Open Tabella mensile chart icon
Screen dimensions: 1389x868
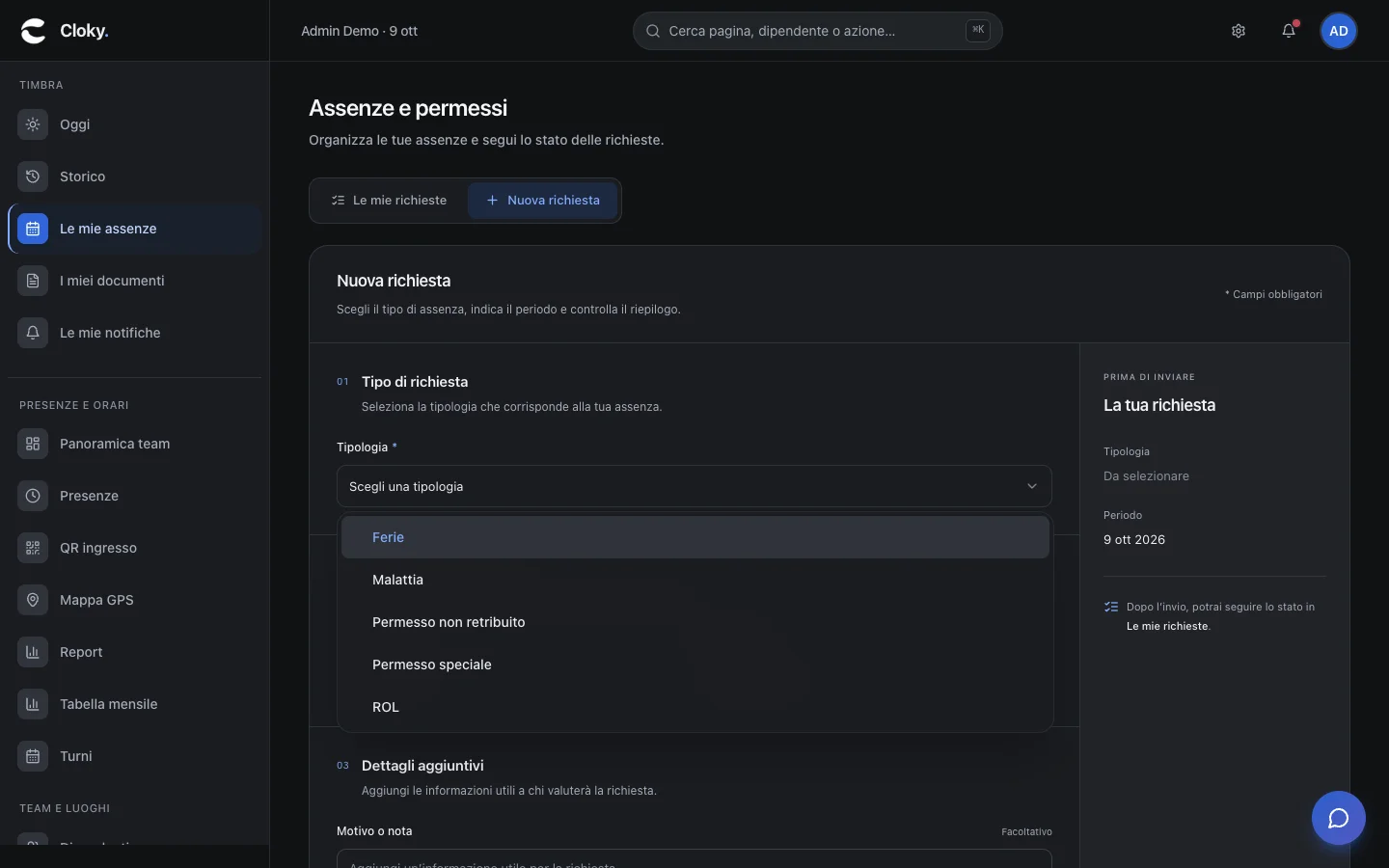33,704
